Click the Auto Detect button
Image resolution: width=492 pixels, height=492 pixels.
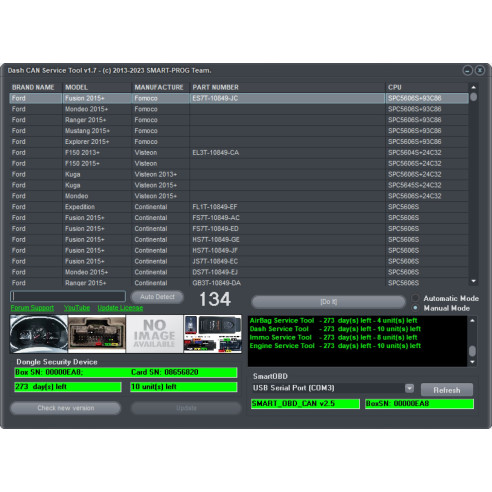(x=157, y=297)
